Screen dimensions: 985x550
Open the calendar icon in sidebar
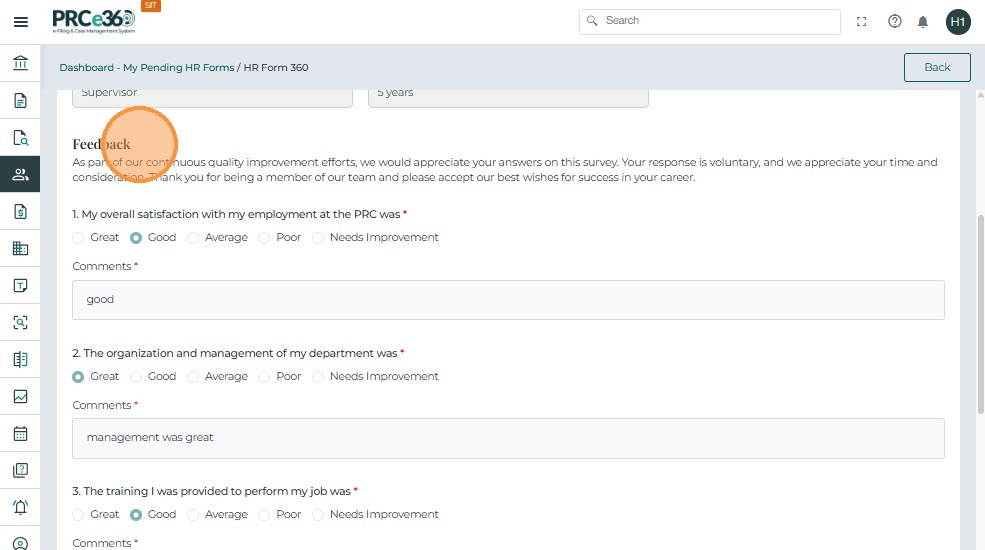[x=20, y=434]
